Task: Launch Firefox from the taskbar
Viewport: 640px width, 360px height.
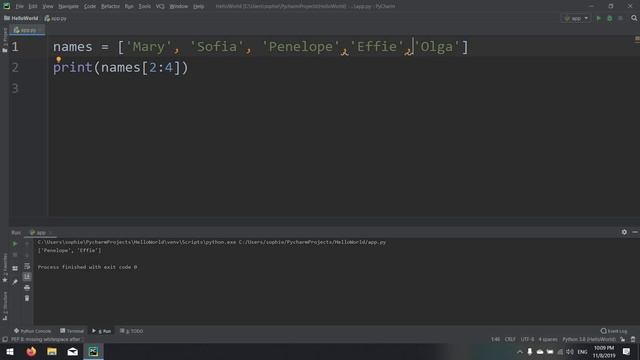Action: pos(31,351)
